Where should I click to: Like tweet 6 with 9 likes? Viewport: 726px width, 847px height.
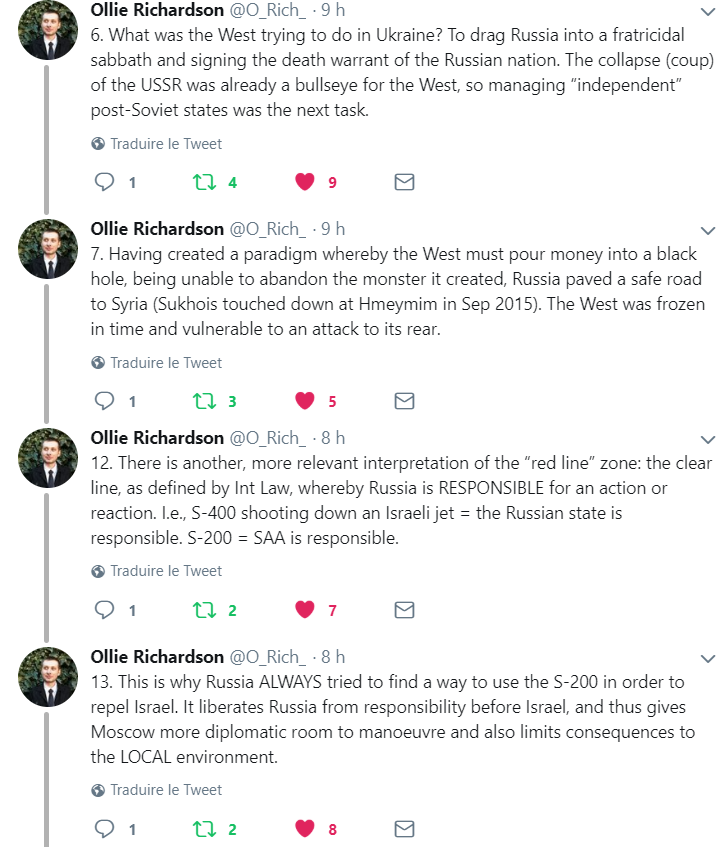[305, 182]
